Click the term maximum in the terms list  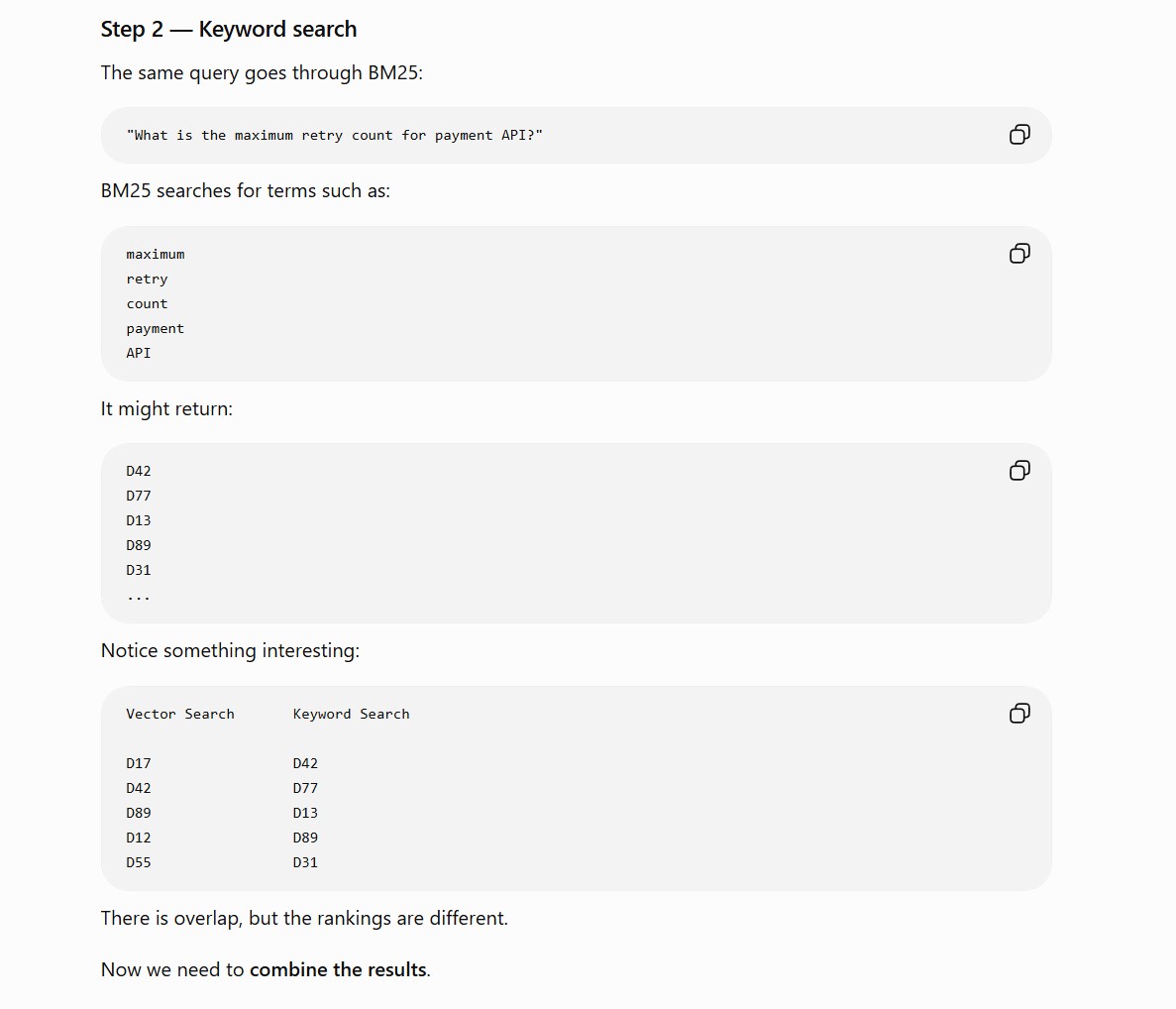156,255
